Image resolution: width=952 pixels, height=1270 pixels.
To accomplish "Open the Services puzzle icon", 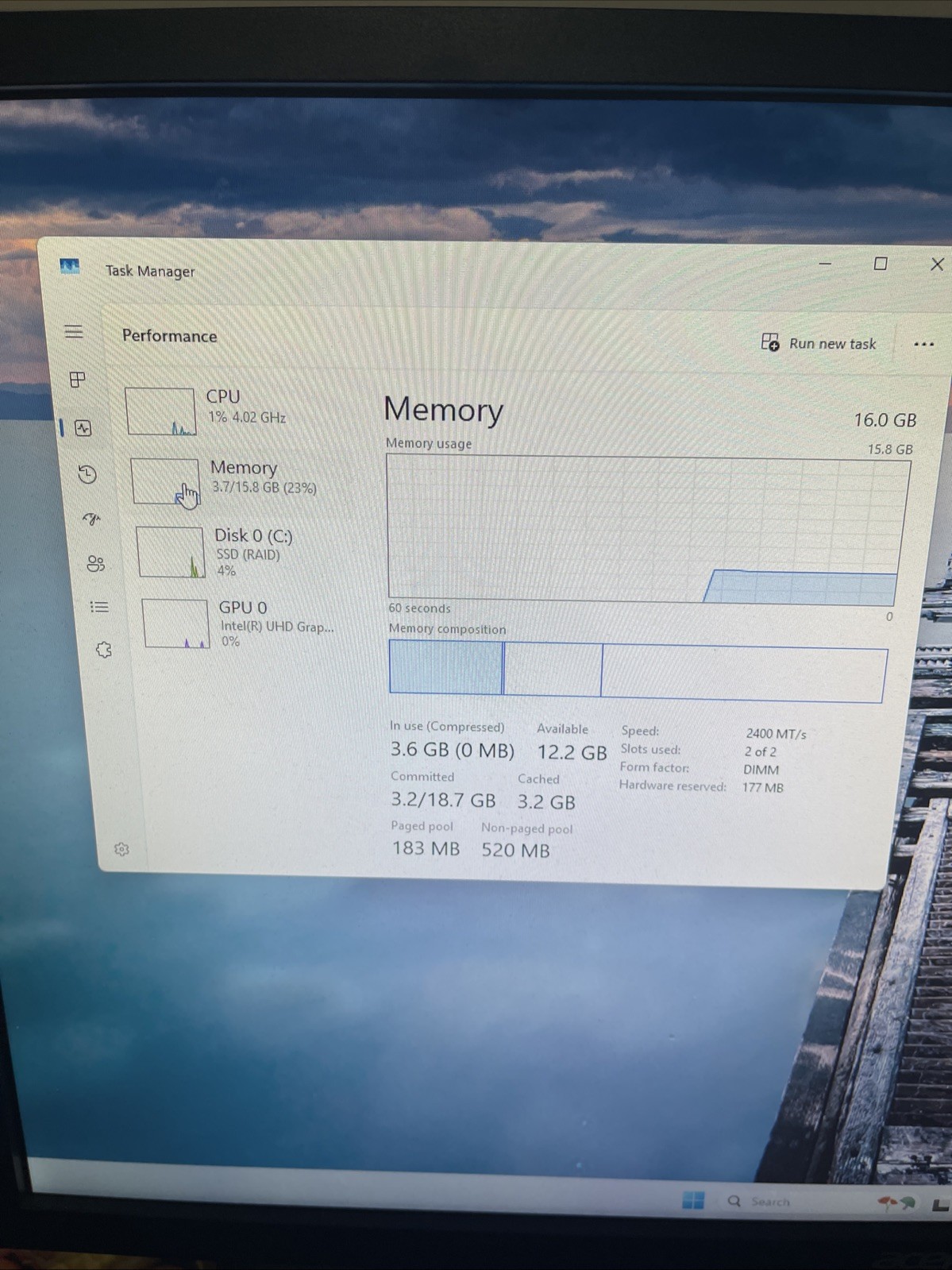I will point(104,650).
